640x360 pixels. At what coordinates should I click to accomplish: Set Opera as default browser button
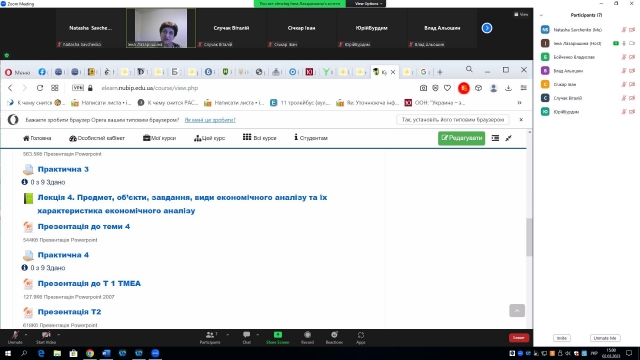tap(453, 120)
